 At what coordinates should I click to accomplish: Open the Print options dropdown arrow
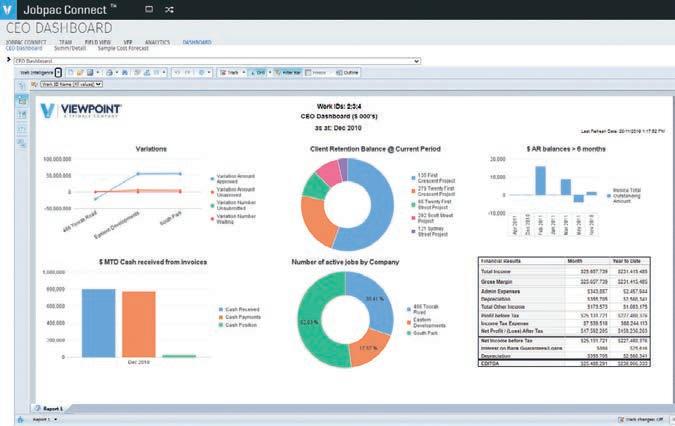(x=117, y=73)
